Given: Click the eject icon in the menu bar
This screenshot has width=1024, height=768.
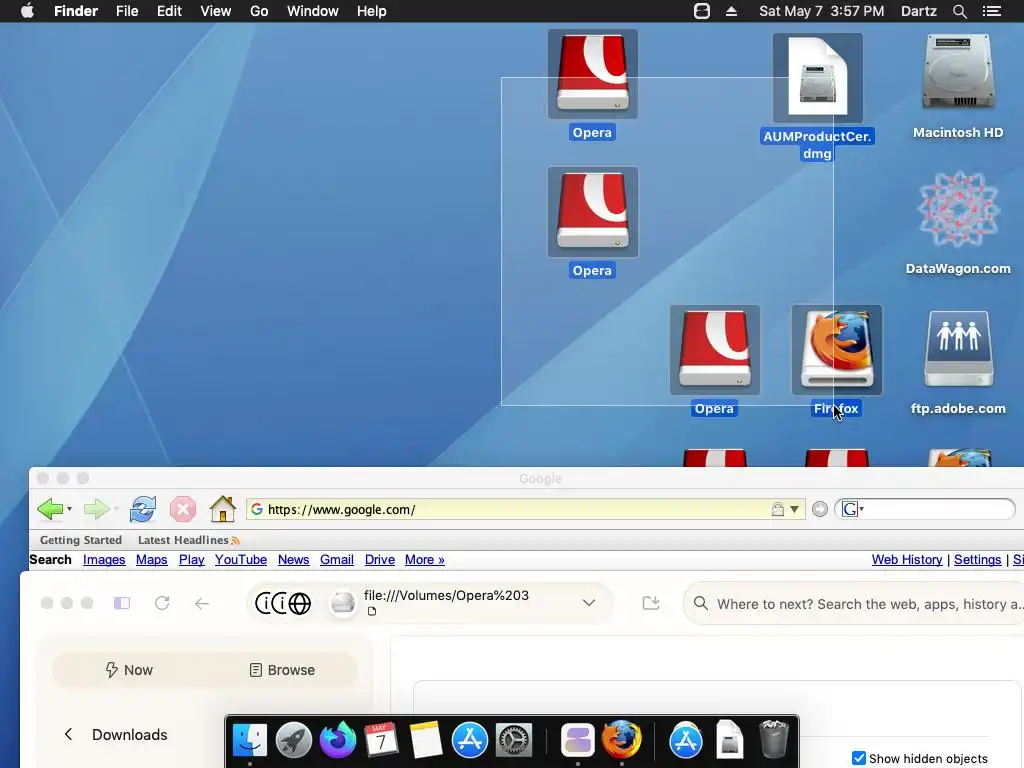Looking at the screenshot, I should [x=731, y=11].
